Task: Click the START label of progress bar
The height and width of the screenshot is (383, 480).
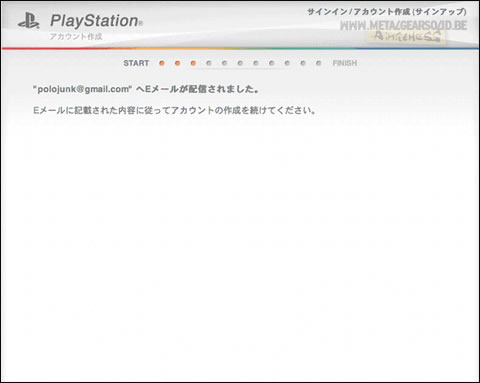Action: 136,63
